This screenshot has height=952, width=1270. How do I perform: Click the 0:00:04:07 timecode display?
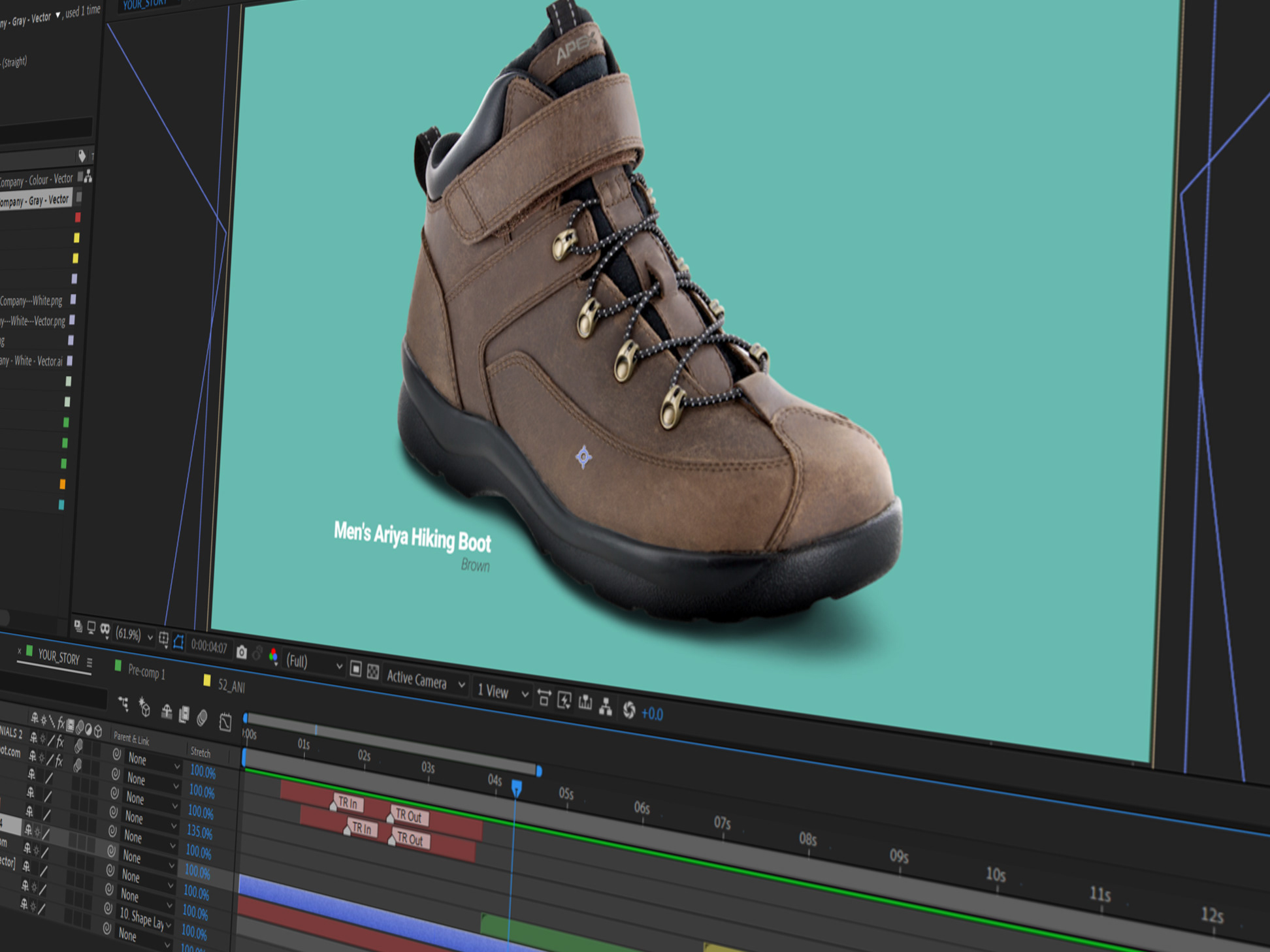[209, 646]
